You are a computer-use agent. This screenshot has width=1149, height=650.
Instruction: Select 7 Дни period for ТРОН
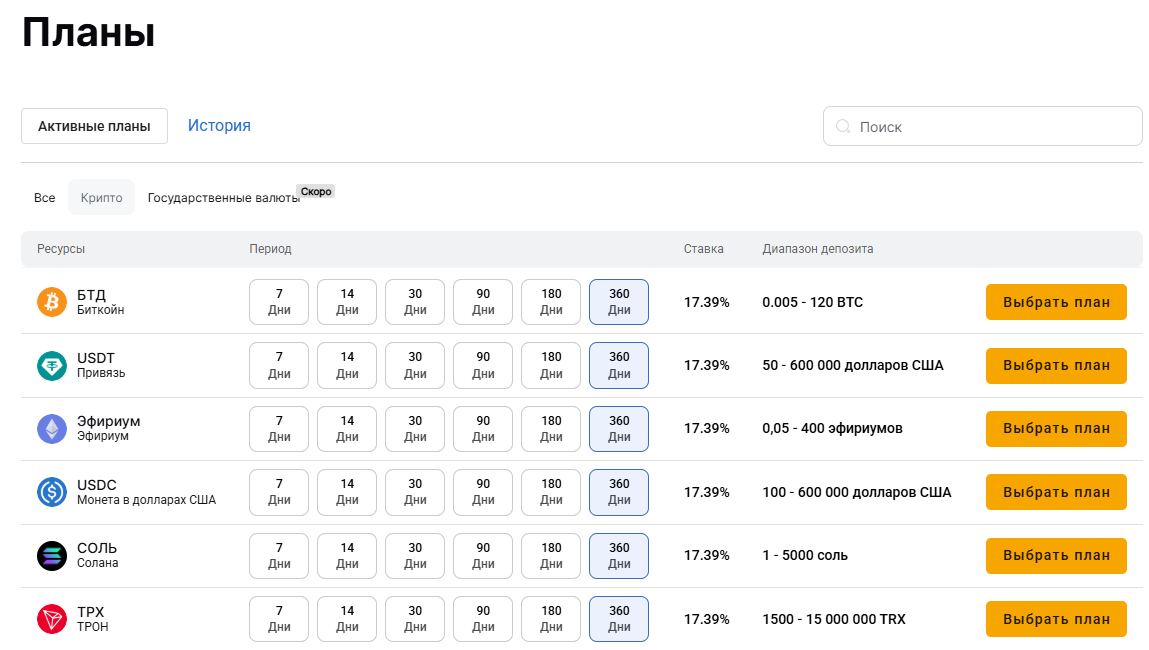(279, 619)
